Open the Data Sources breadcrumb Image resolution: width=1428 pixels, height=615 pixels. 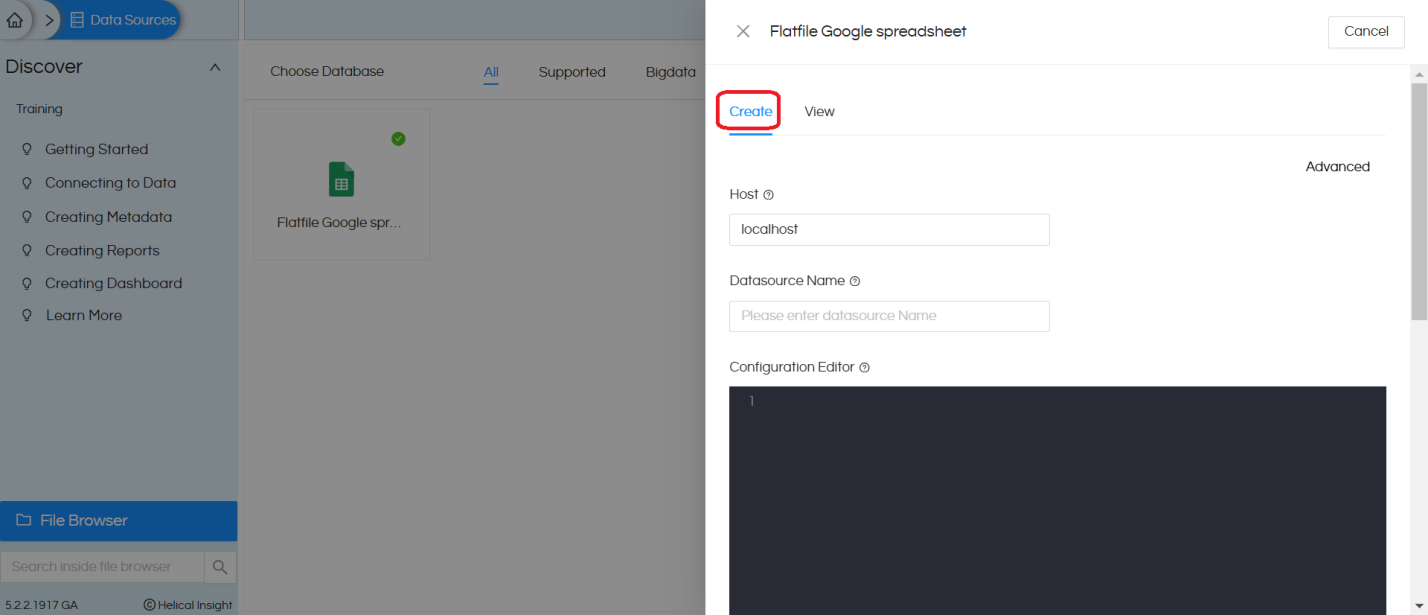[x=122, y=20]
